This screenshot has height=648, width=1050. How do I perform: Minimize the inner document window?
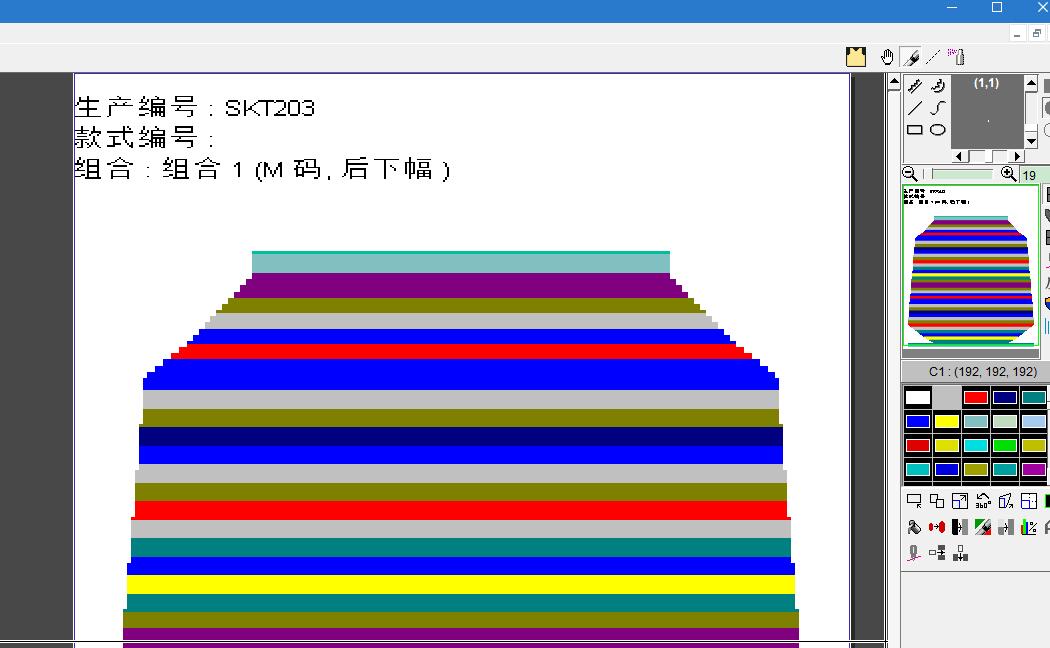(1017, 33)
